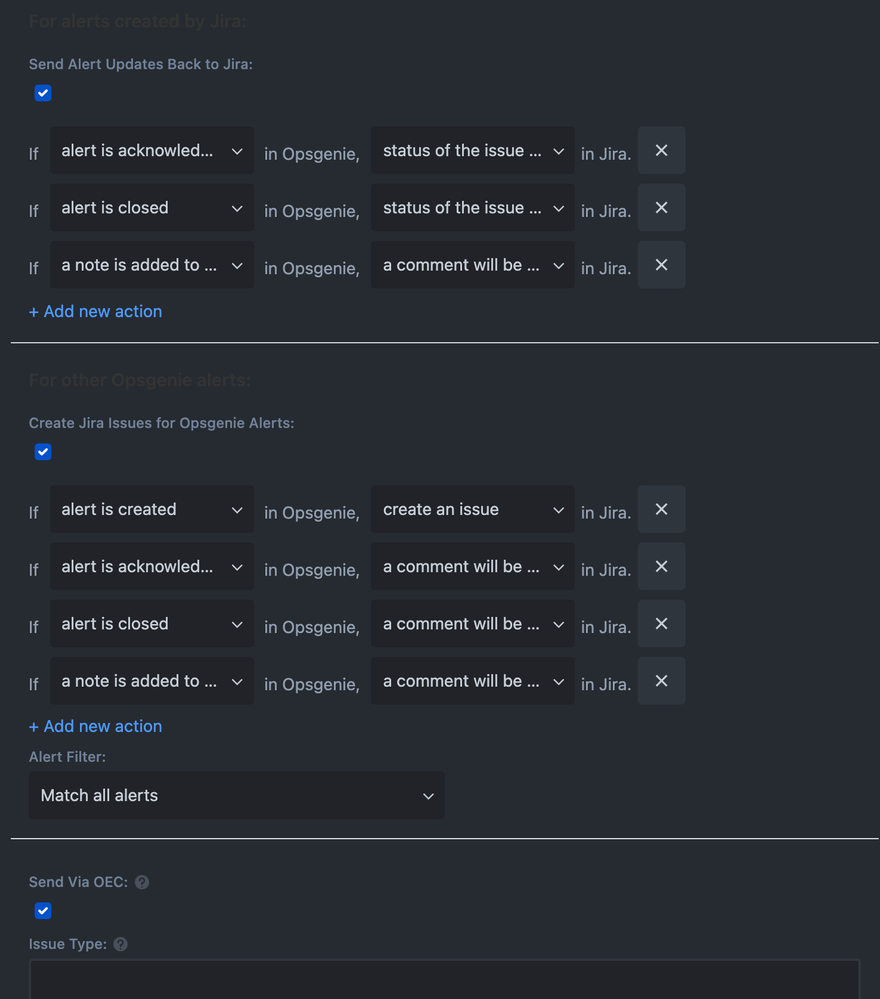This screenshot has height=999, width=880.
Task: Open 'status of the issue' action dropdown for closed alert
Action: click(x=472, y=208)
